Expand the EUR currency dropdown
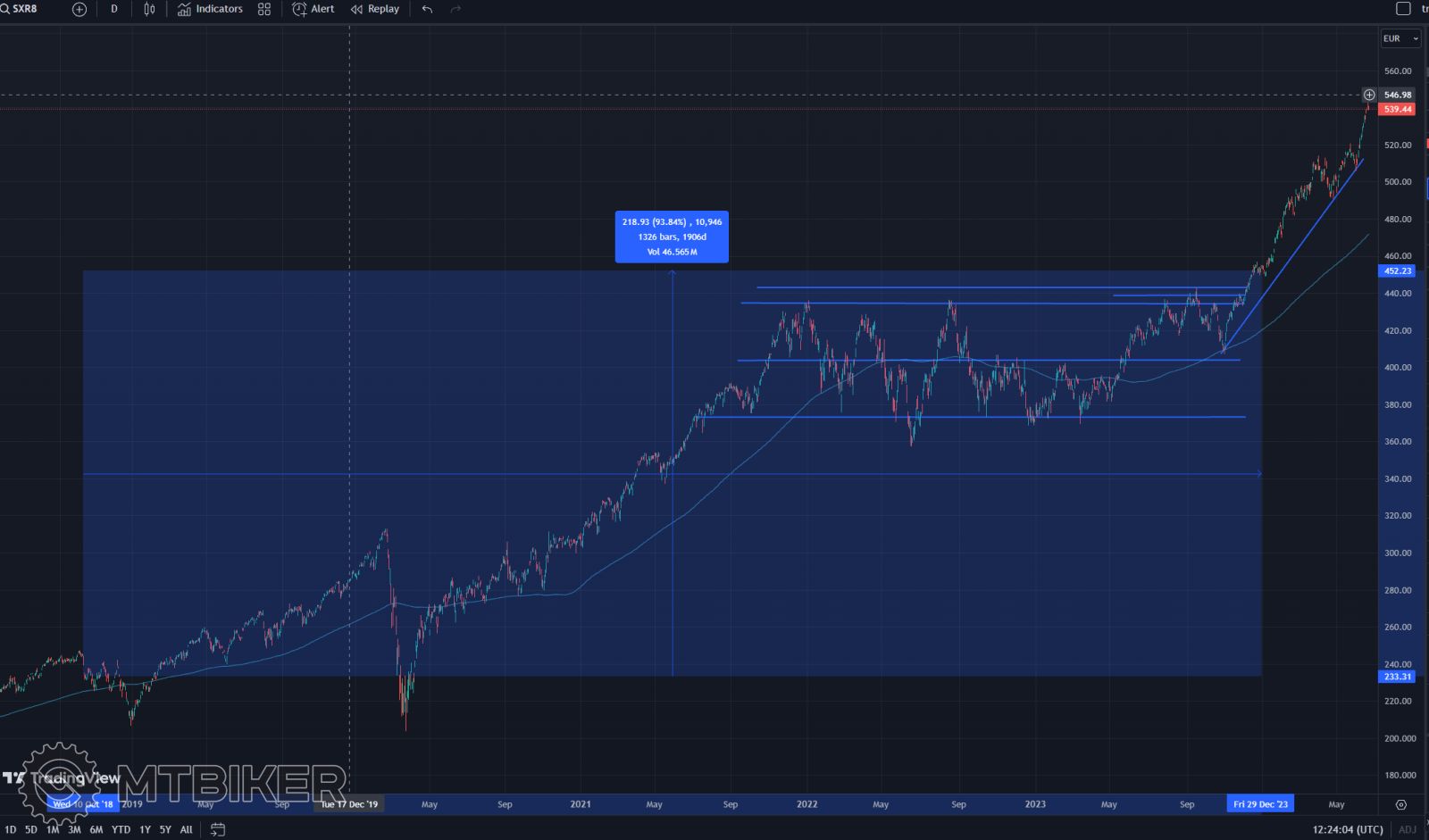The image size is (1429, 840). pyautogui.click(x=1399, y=38)
